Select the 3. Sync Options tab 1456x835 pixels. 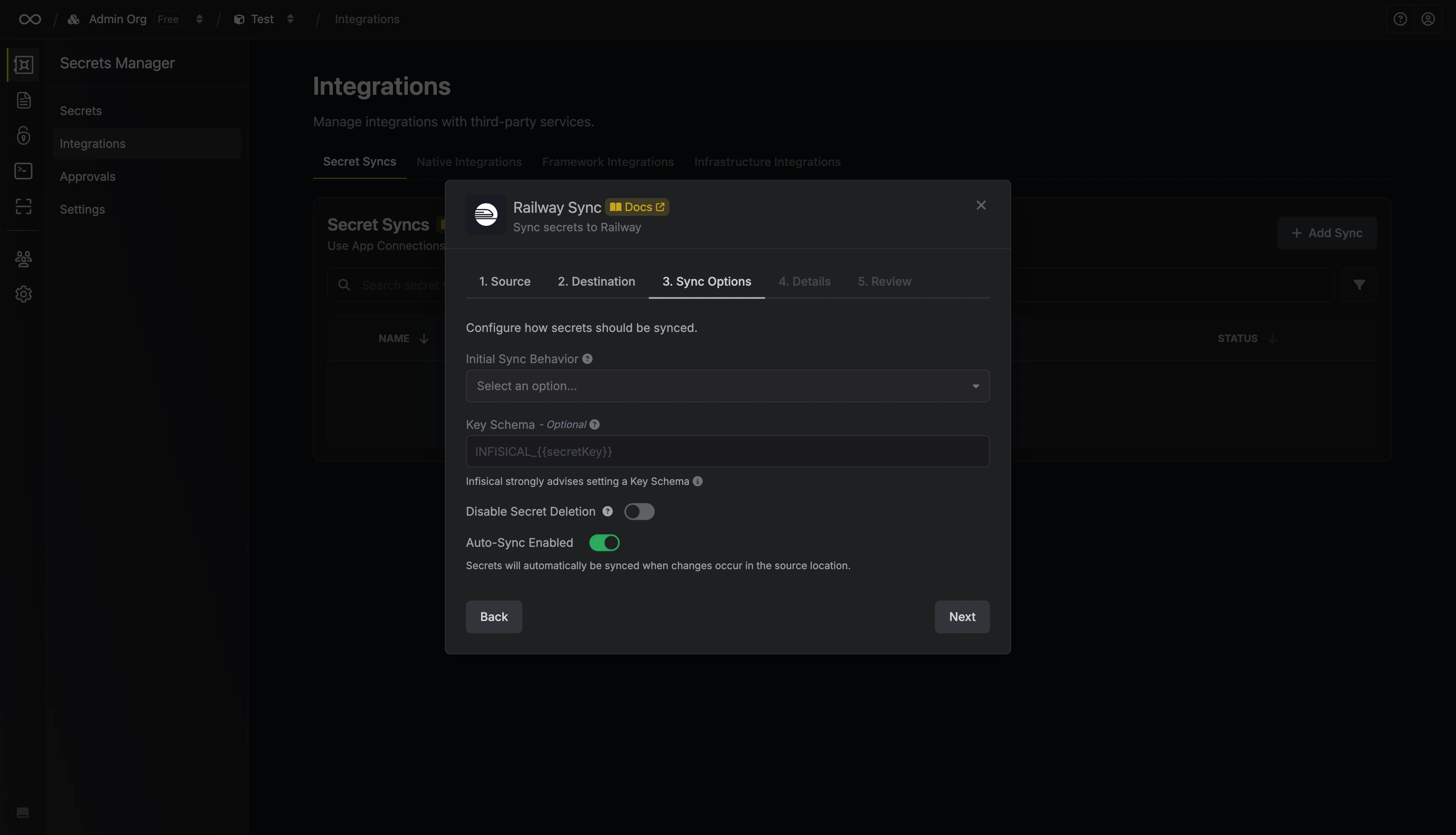[x=707, y=281]
